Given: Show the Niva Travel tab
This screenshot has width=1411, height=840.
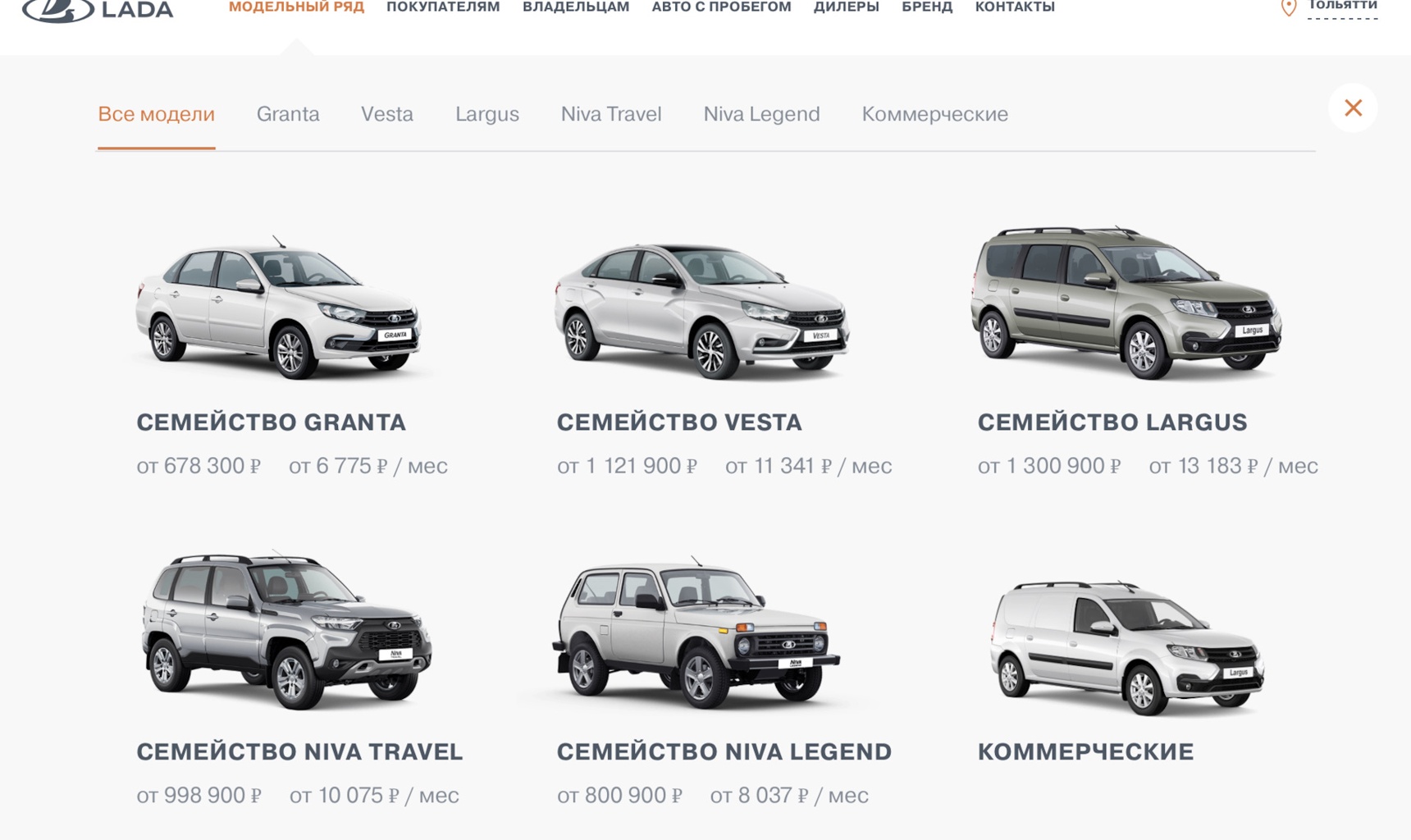Looking at the screenshot, I should pyautogui.click(x=611, y=114).
